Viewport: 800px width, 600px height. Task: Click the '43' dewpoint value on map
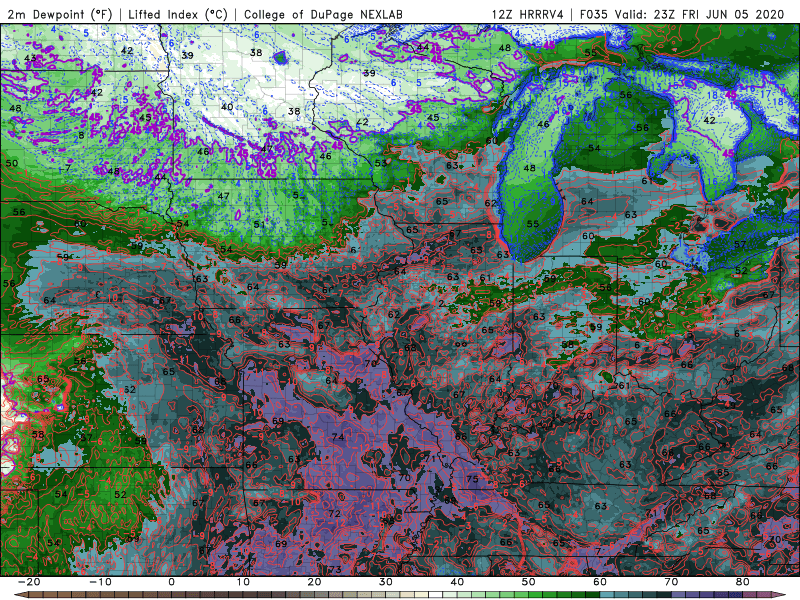[30, 58]
